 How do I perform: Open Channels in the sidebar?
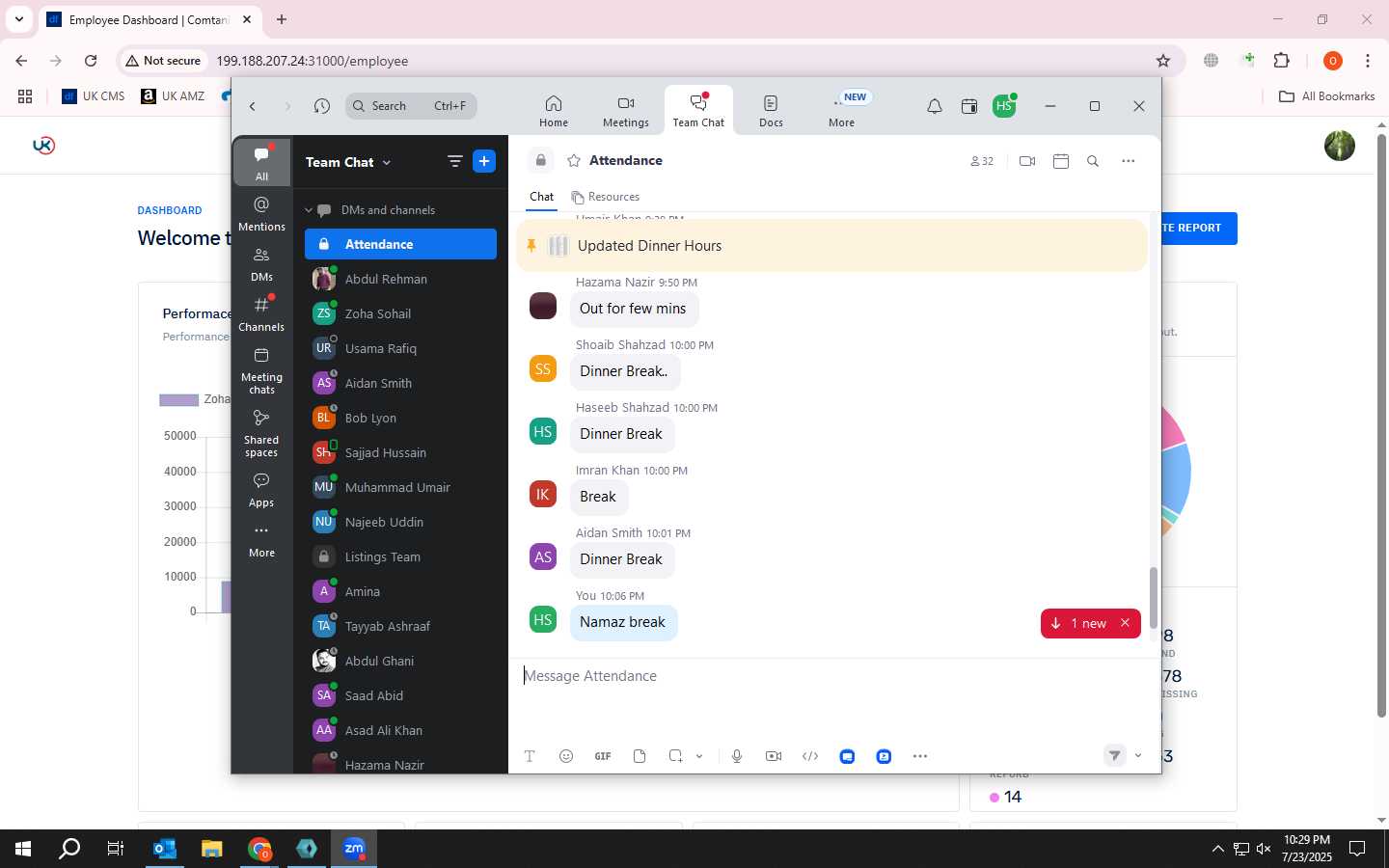click(261, 314)
